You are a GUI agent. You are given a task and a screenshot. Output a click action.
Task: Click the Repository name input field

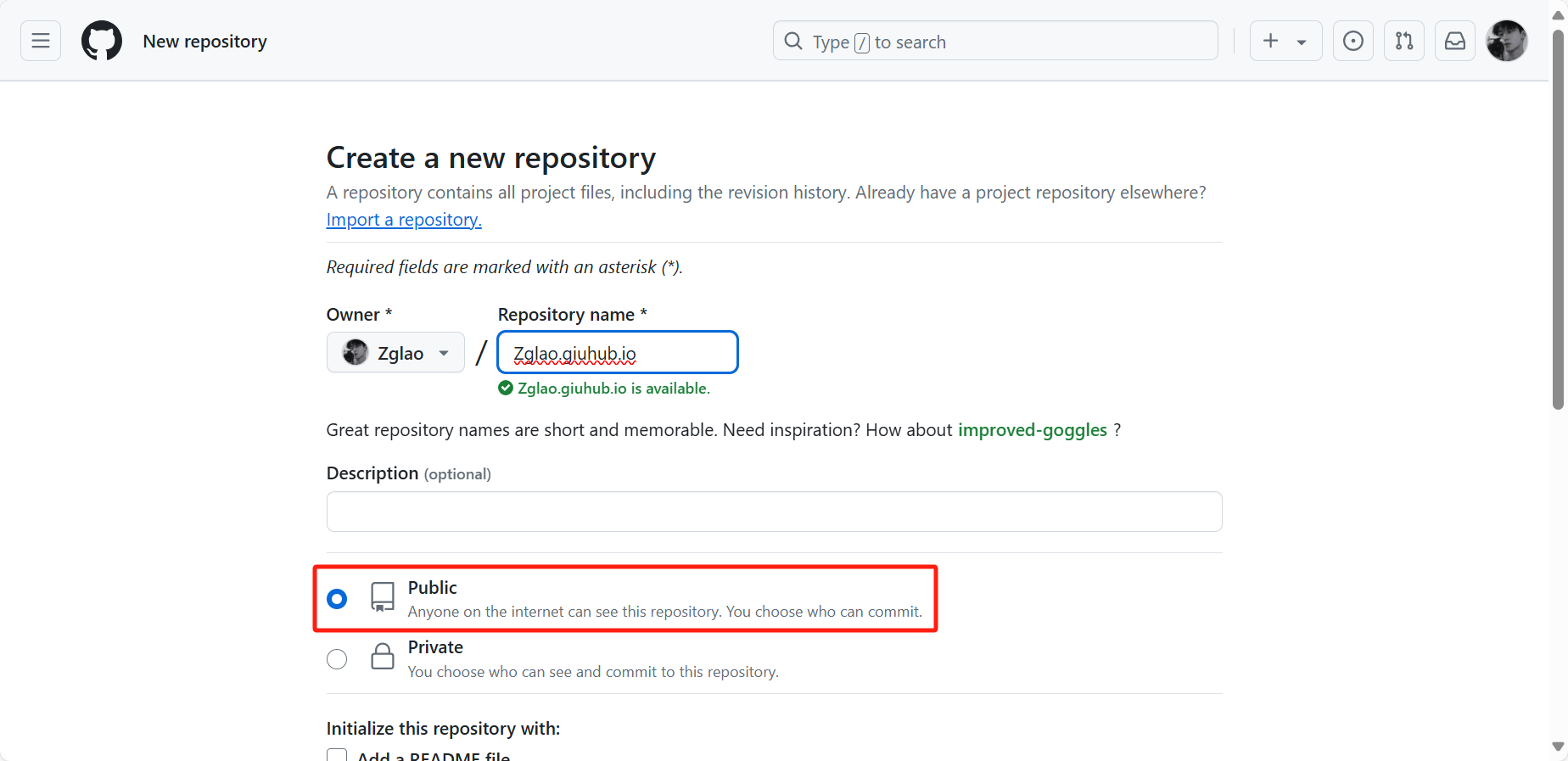point(618,352)
